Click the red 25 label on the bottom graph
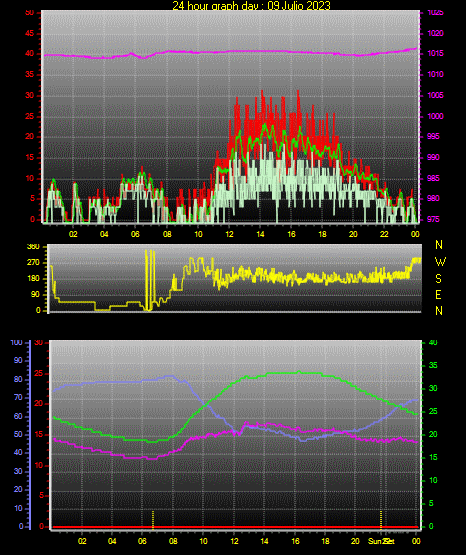466x555 pixels. (39, 373)
